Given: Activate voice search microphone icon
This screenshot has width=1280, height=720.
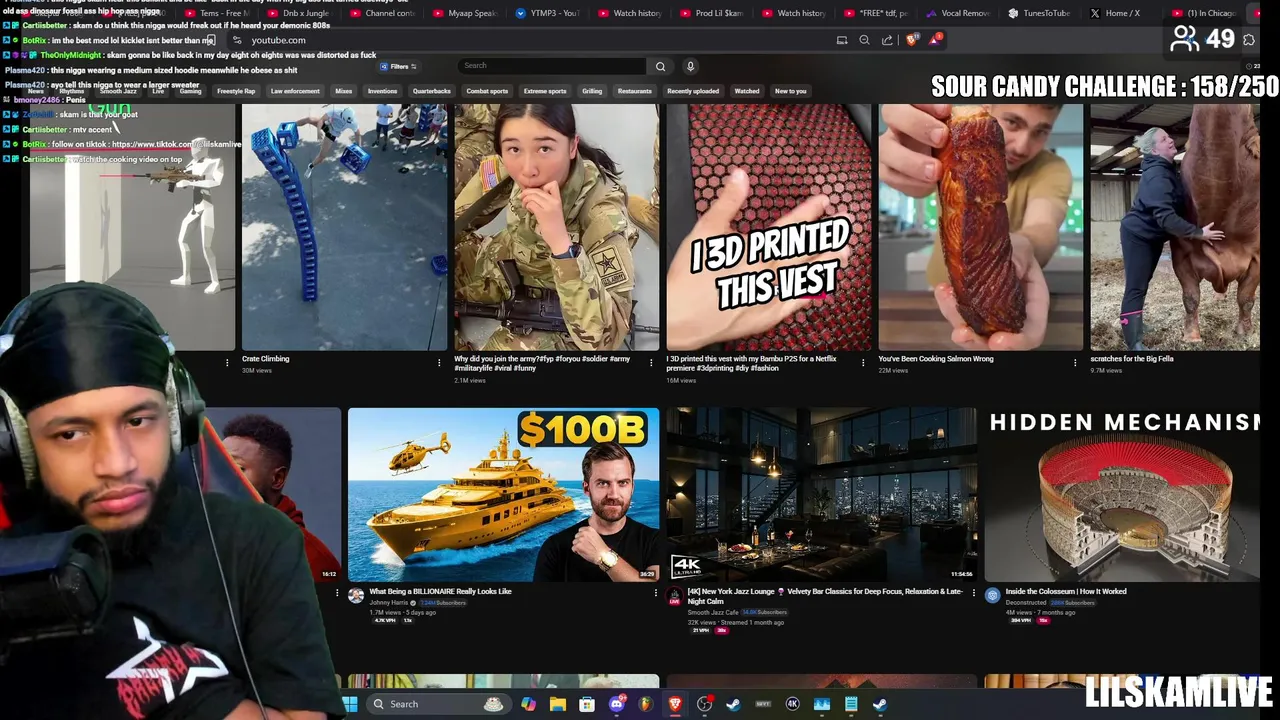Looking at the screenshot, I should (x=690, y=66).
